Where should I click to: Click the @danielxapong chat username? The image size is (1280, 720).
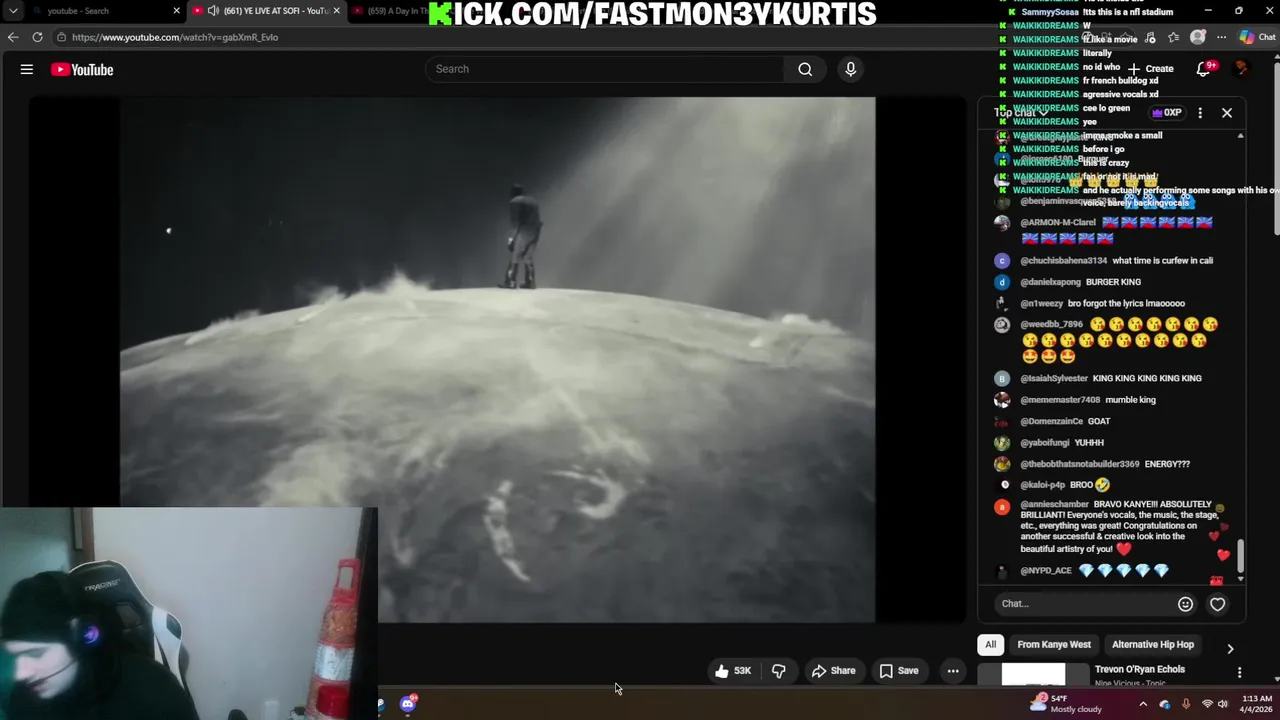(1050, 282)
